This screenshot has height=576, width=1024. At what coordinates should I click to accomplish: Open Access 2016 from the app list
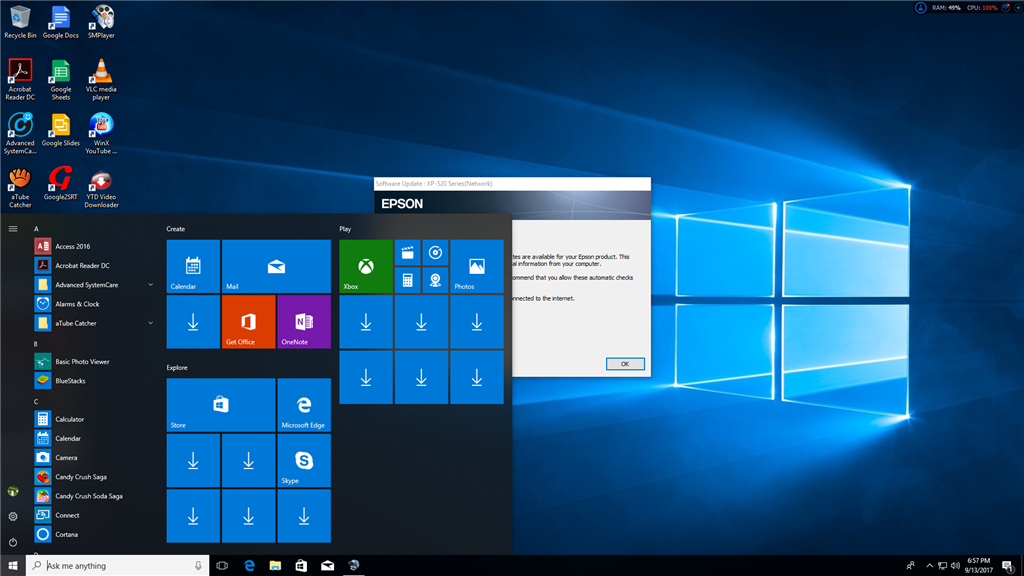tap(95, 246)
